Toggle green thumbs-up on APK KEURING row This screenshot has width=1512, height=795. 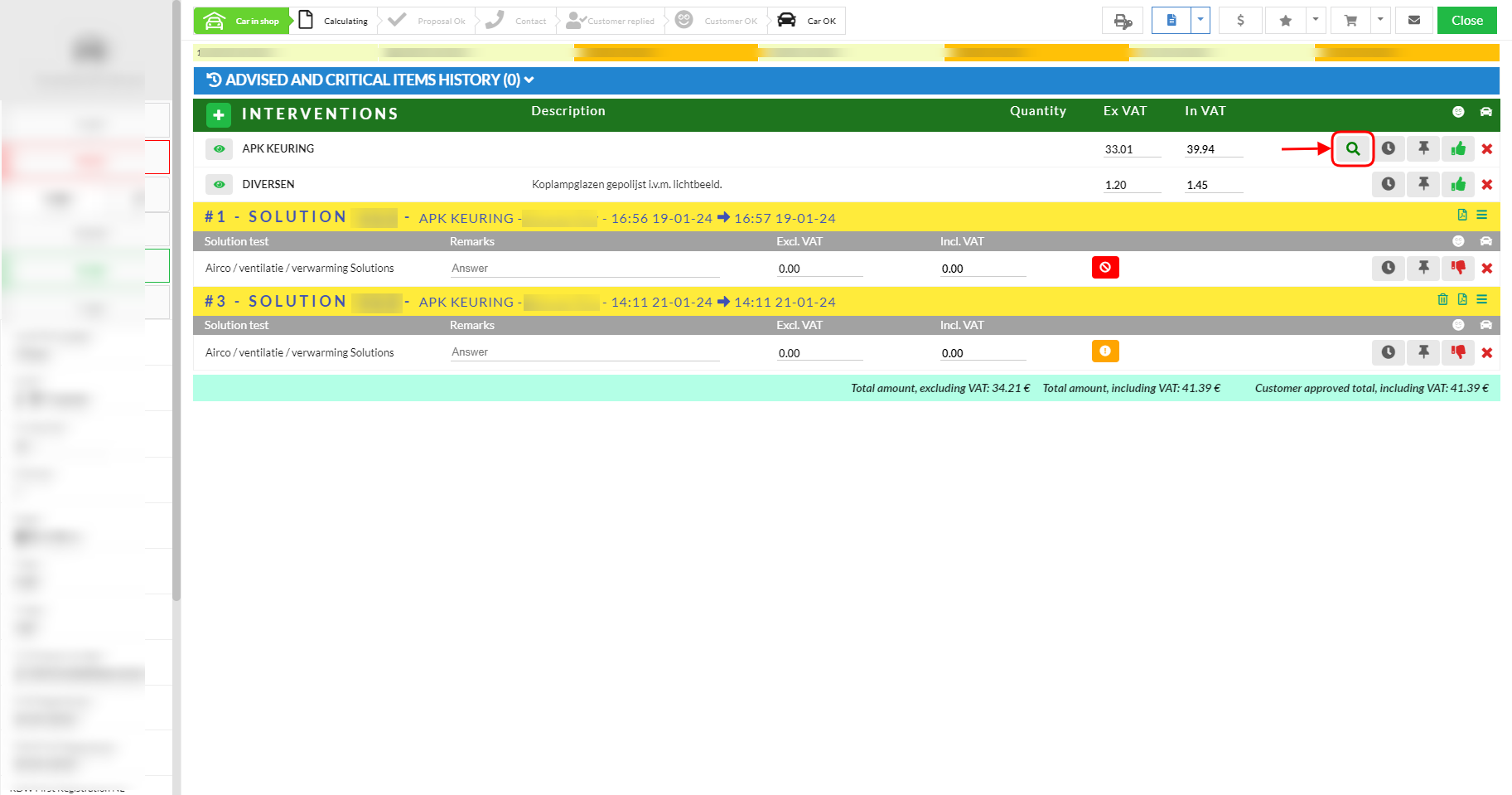1458,149
